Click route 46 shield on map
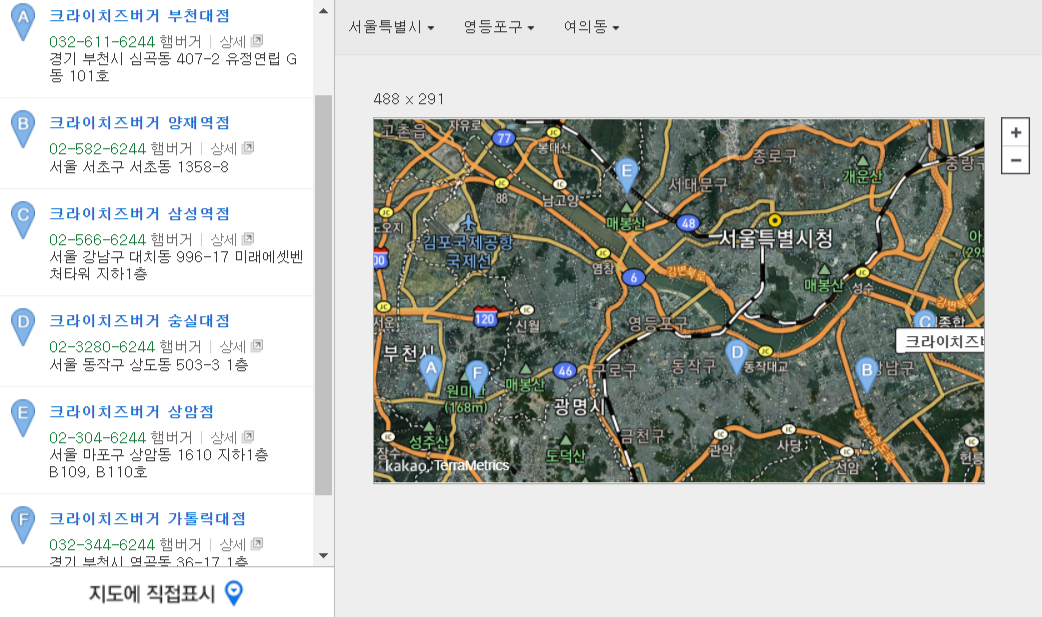Screen dimensions: 1042x617 point(564,371)
